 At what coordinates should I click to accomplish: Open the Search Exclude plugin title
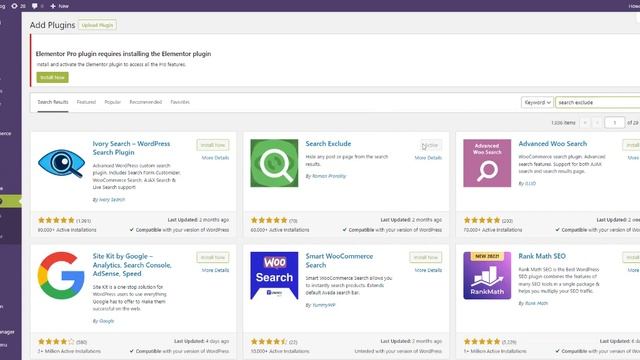point(328,144)
